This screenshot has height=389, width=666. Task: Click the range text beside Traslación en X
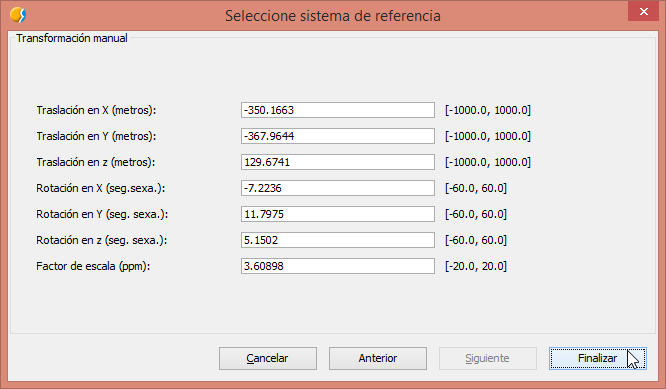[x=488, y=110]
